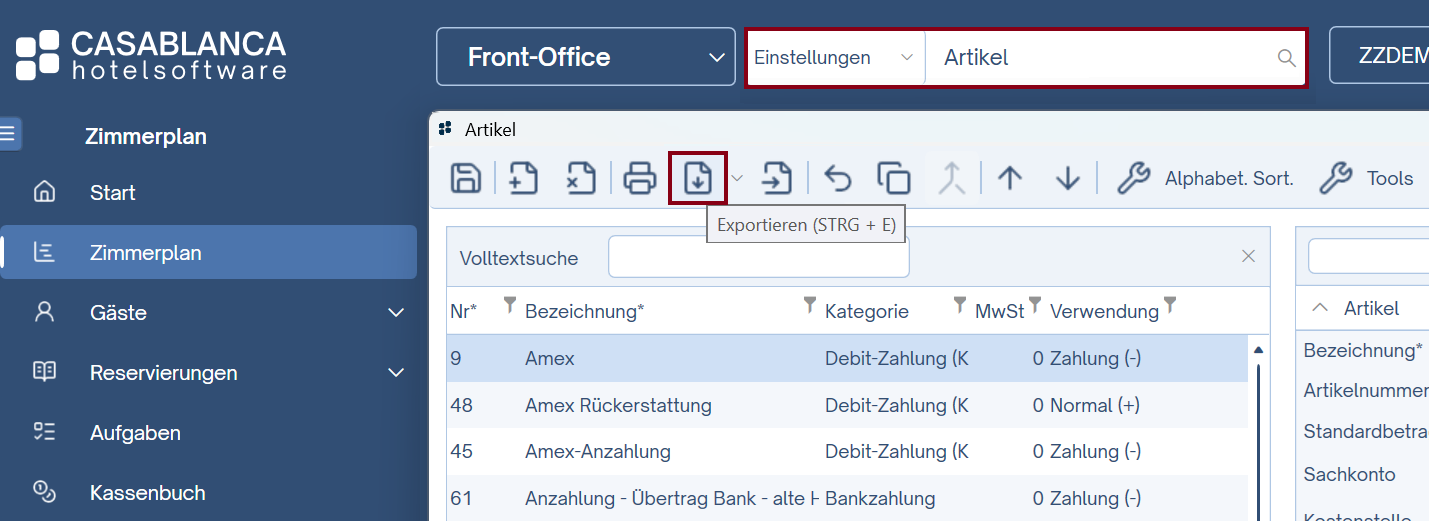Click the Alphabet. Sort. button

click(1205, 178)
